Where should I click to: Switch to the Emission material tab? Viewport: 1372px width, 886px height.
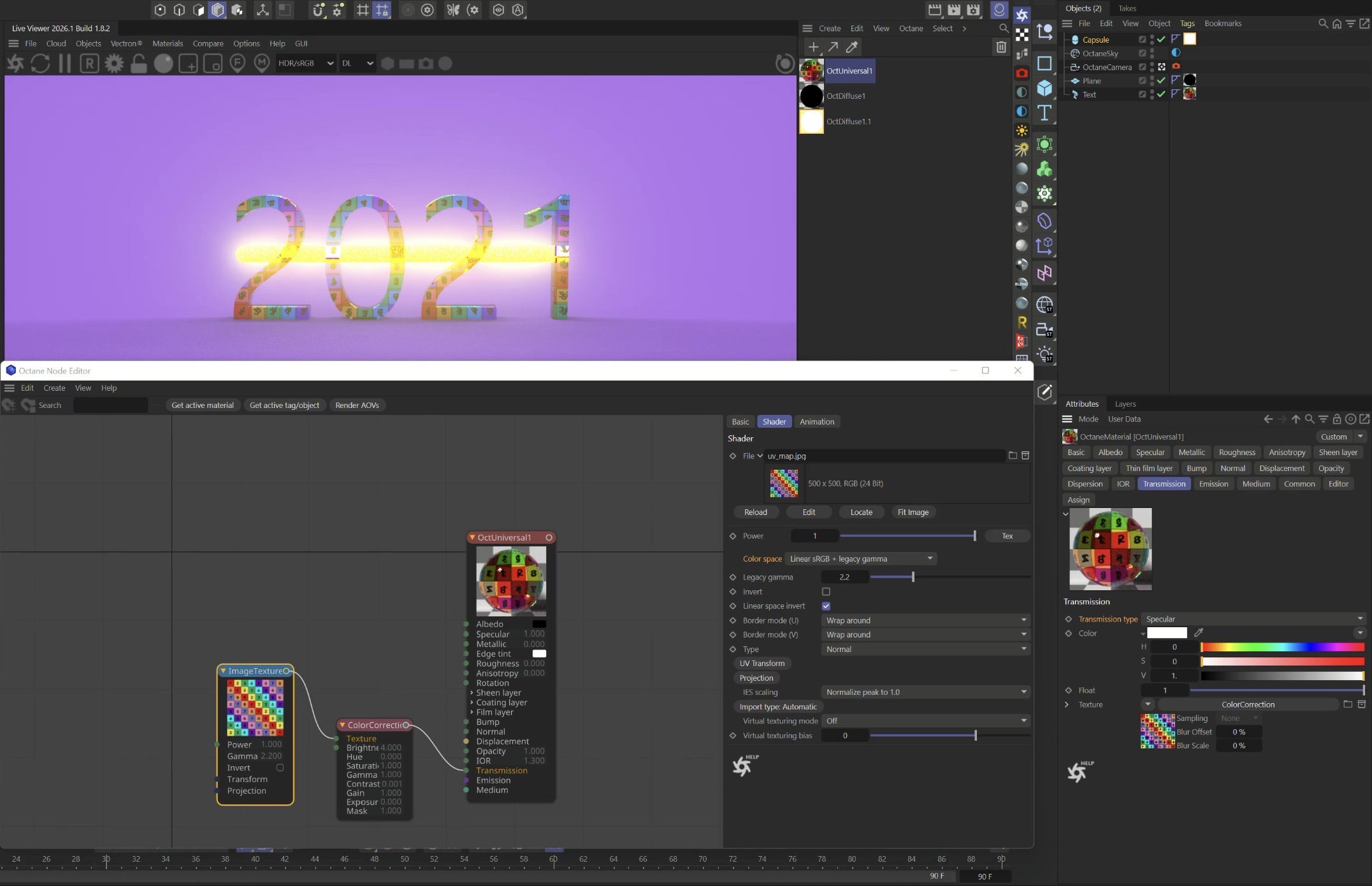click(1213, 484)
